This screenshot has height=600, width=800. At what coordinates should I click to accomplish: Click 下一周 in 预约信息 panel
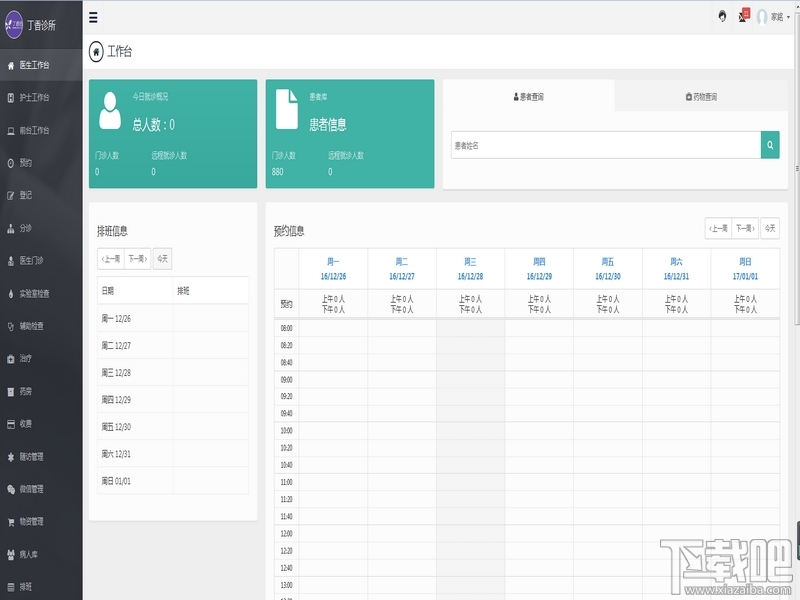745,229
